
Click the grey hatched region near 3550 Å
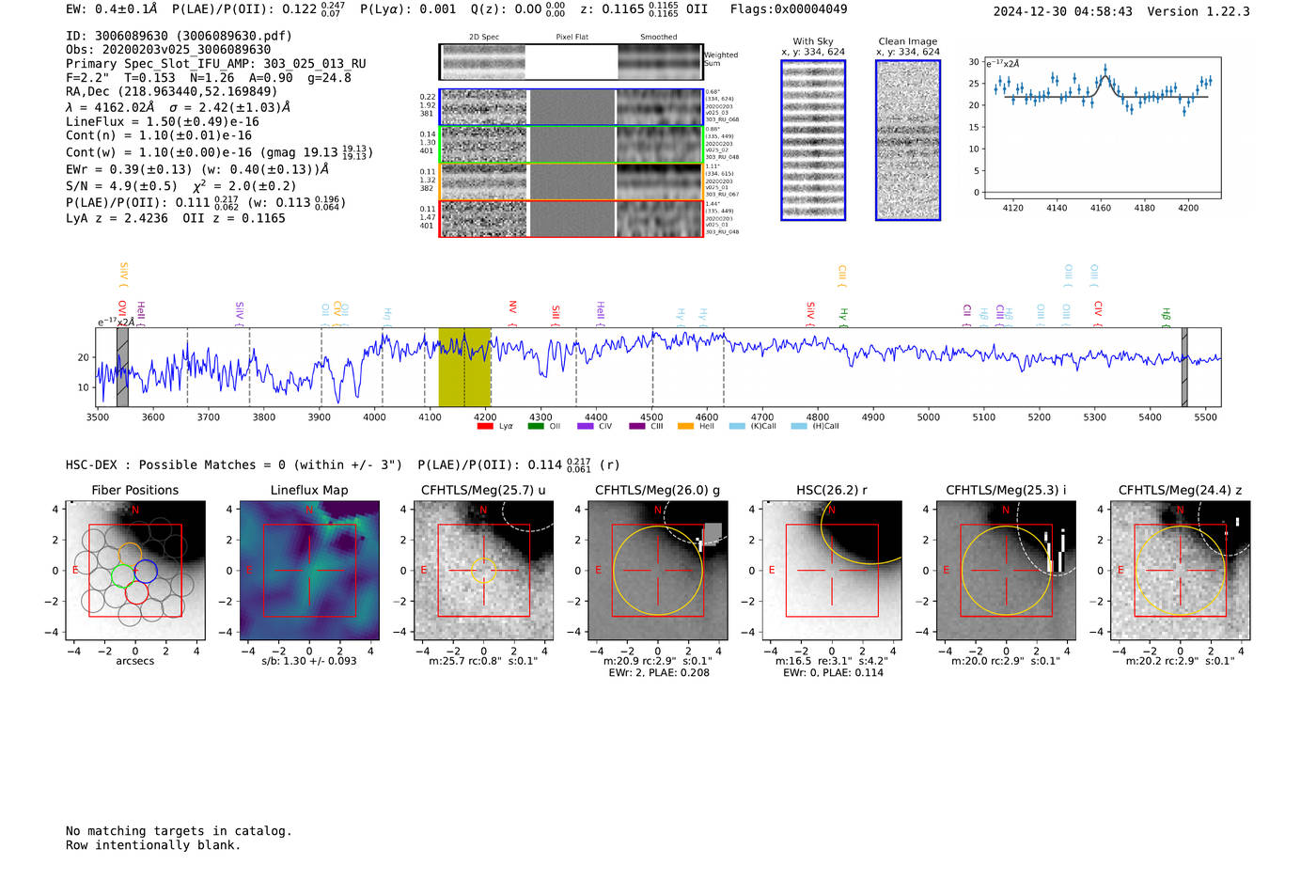(122, 368)
